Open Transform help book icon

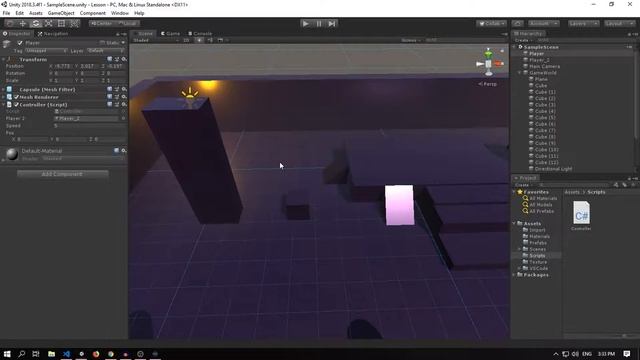tap(109, 59)
